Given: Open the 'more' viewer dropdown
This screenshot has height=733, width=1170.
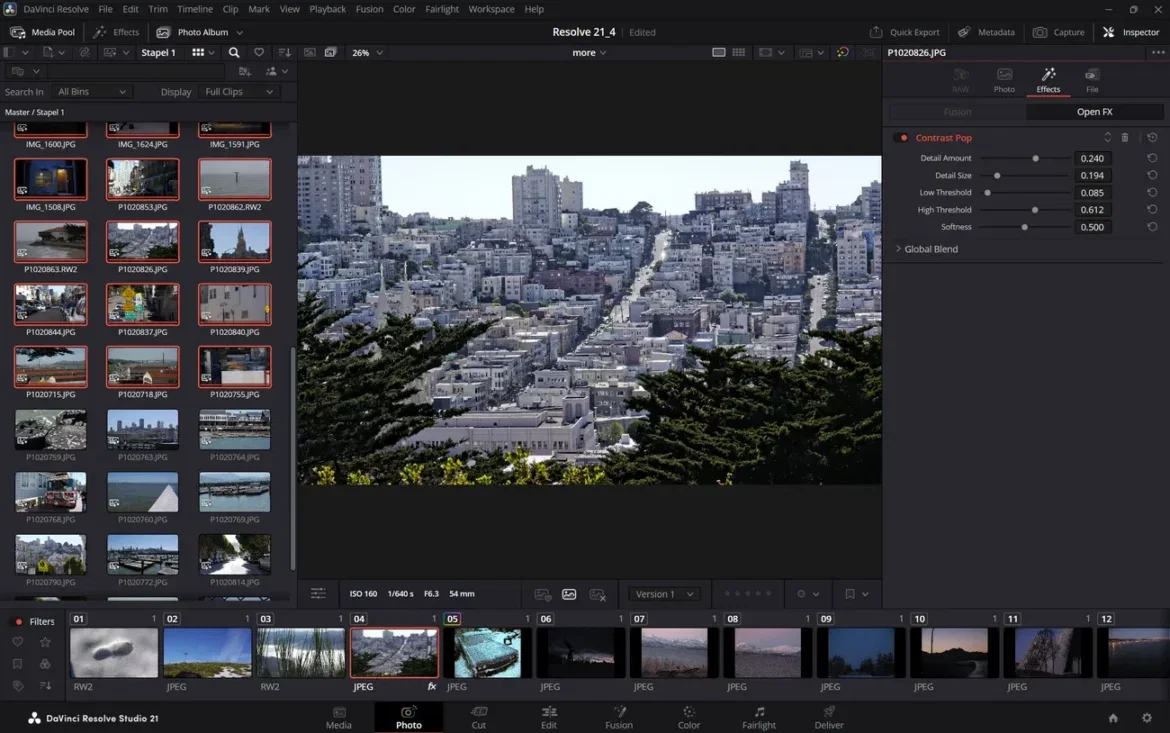Looking at the screenshot, I should tap(589, 53).
